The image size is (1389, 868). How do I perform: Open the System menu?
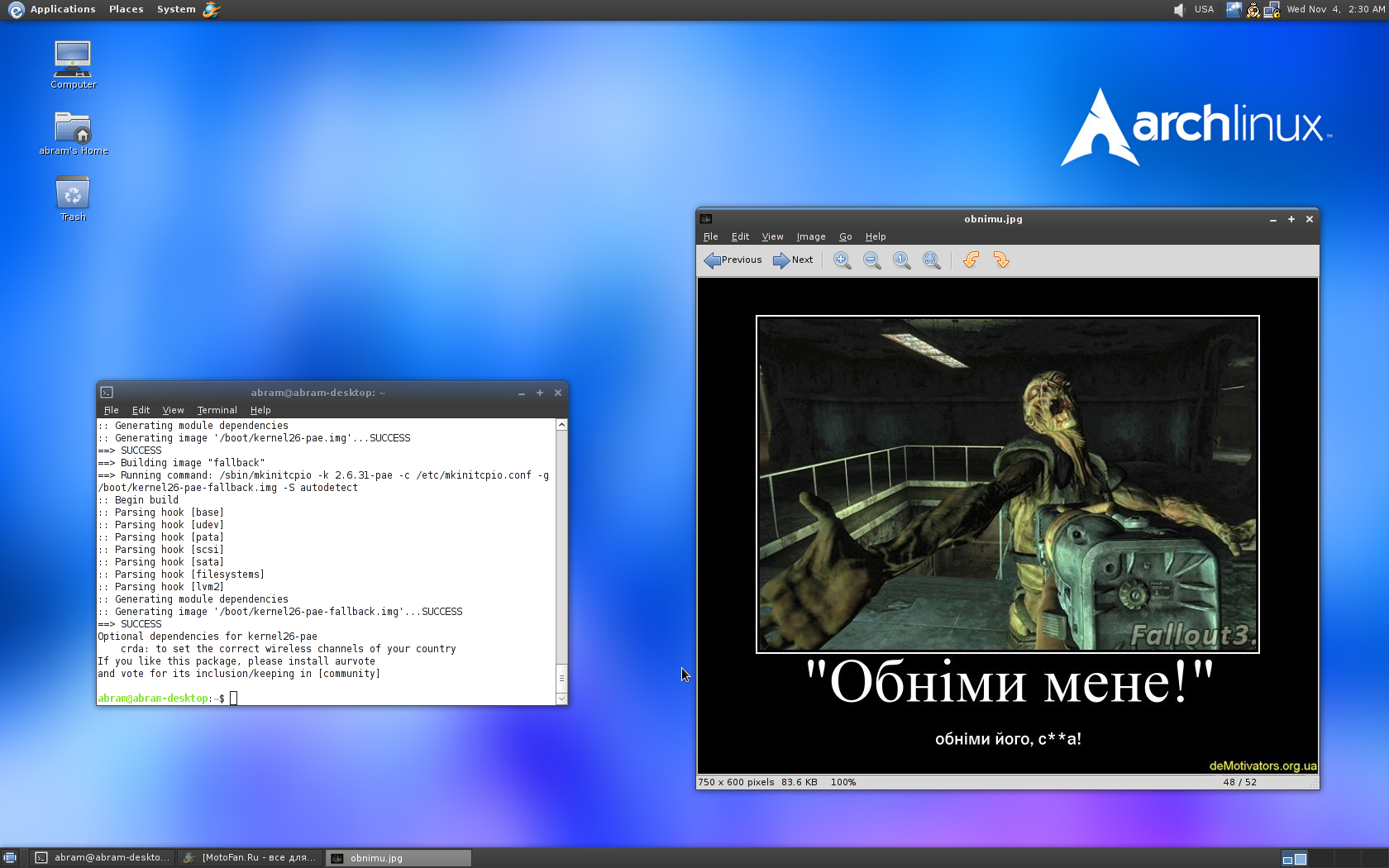tap(176, 9)
